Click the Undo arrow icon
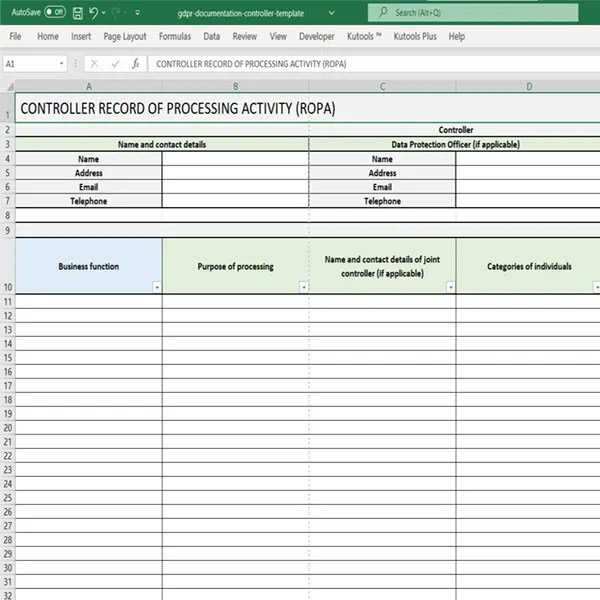 [x=93, y=13]
